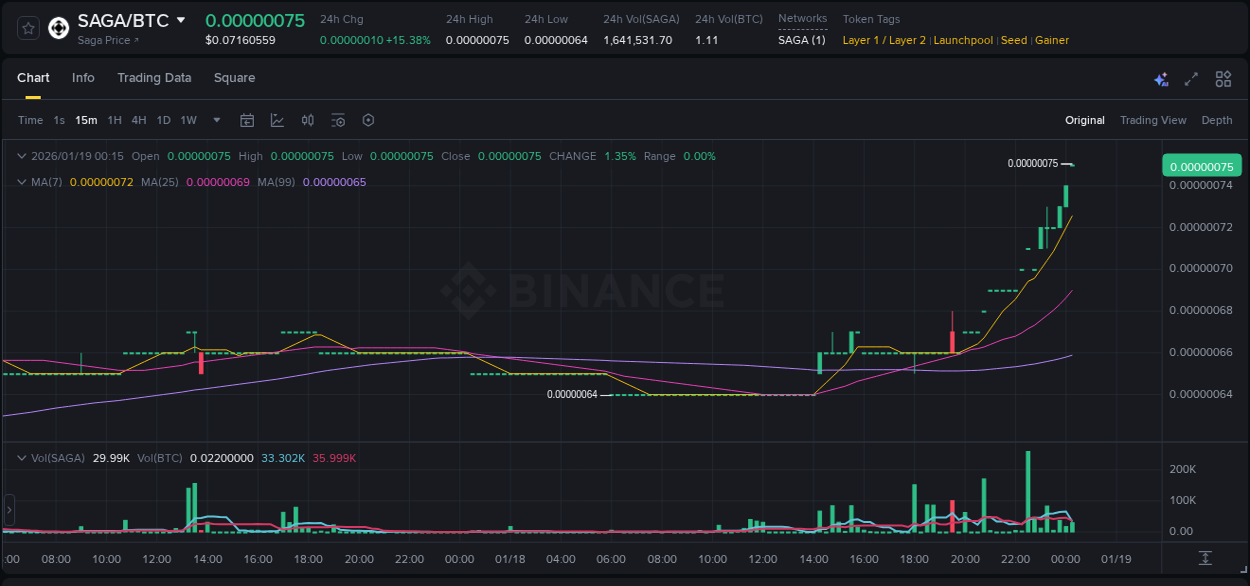Launch the AI assistant sparkle icon
1250x586 pixels.
pyautogui.click(x=1161, y=78)
